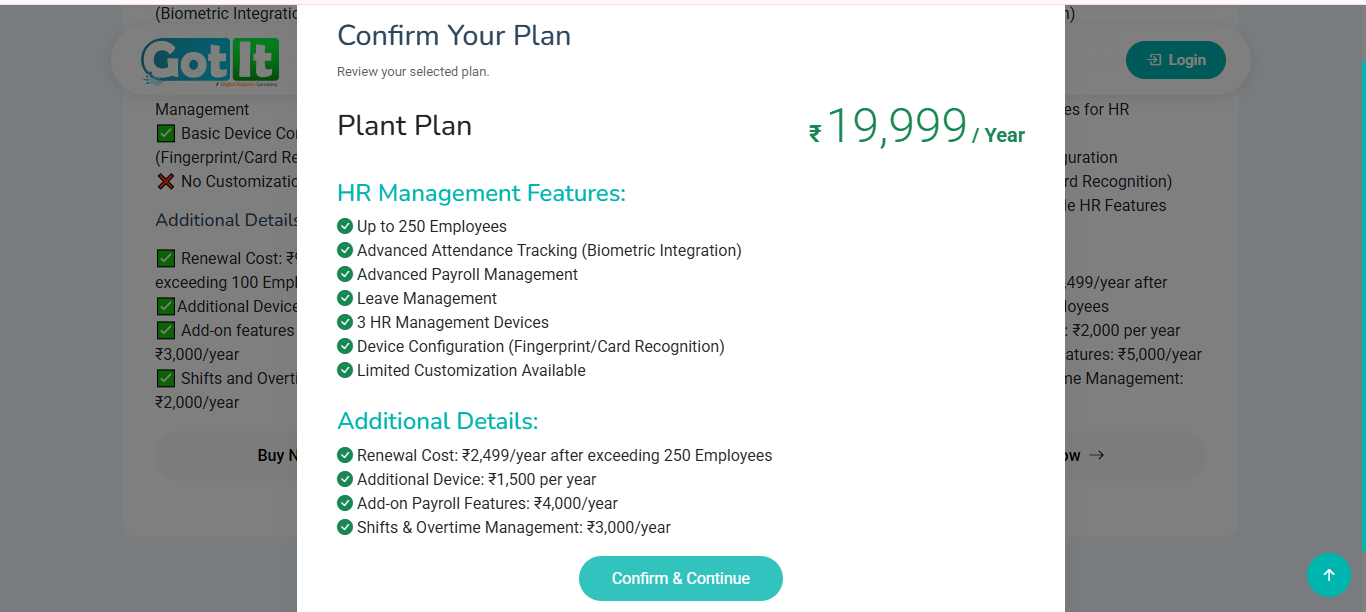Click the check icon beside Leave Management

pos(345,298)
